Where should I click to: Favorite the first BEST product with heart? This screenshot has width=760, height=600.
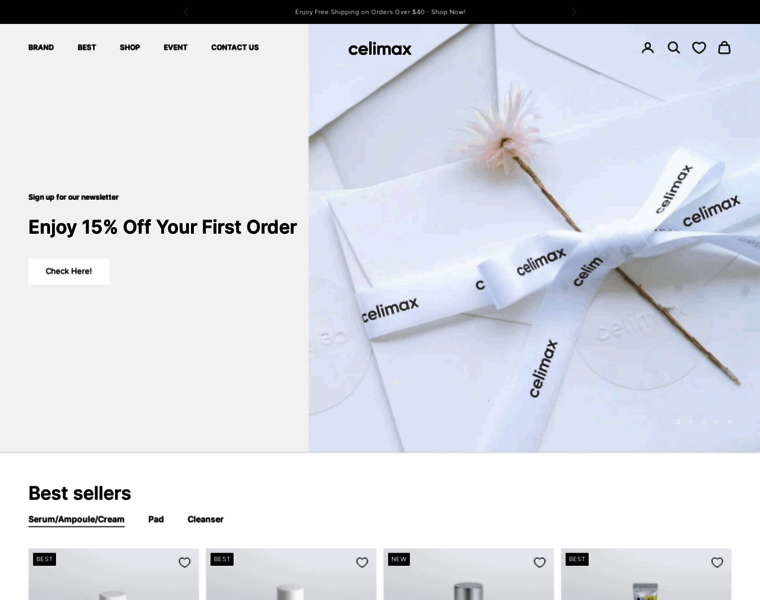pyautogui.click(x=184, y=562)
